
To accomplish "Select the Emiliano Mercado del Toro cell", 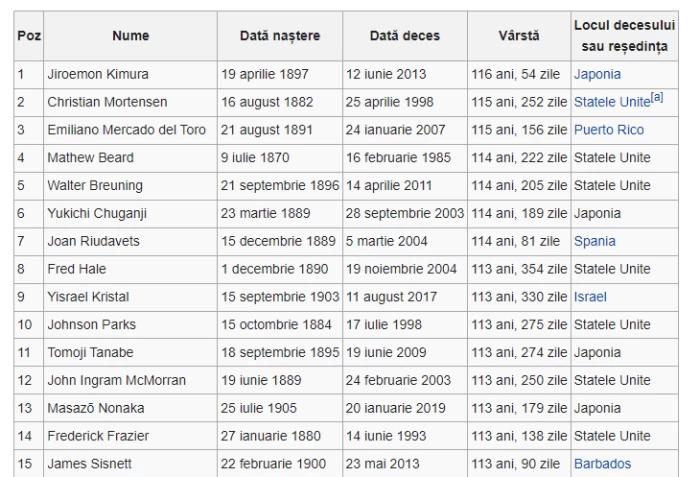I will (125, 130).
